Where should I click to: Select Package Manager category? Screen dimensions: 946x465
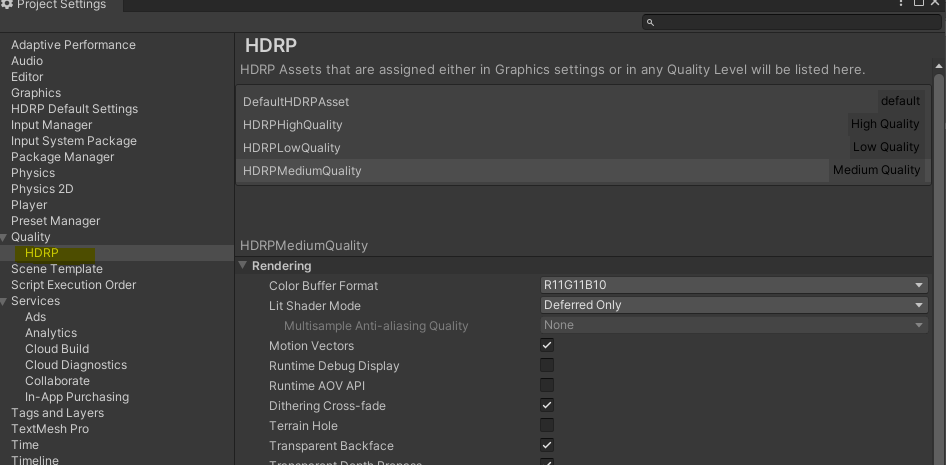(62, 157)
